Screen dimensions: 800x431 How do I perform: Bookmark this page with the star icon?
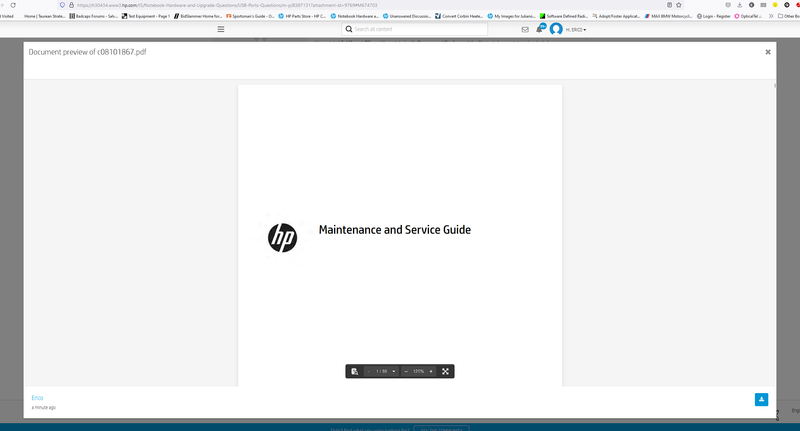point(679,5)
